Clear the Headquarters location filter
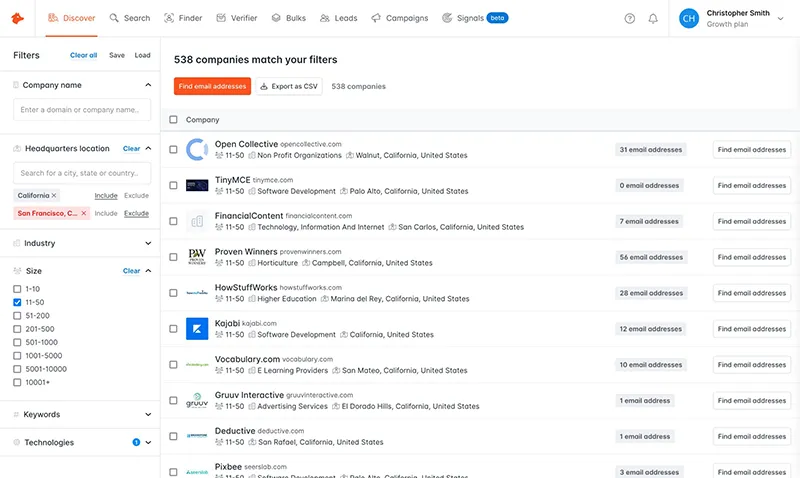Image resolution: width=800 pixels, height=478 pixels. pos(131,148)
